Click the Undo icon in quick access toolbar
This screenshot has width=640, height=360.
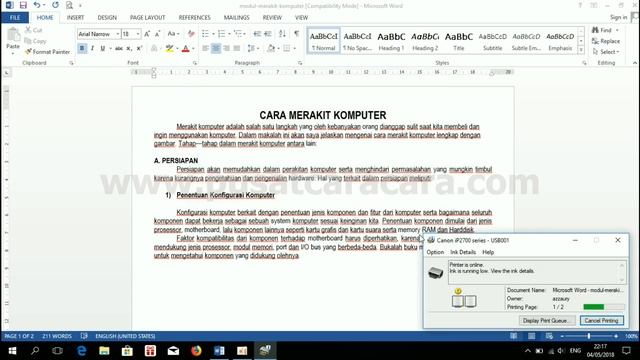[37, 5]
